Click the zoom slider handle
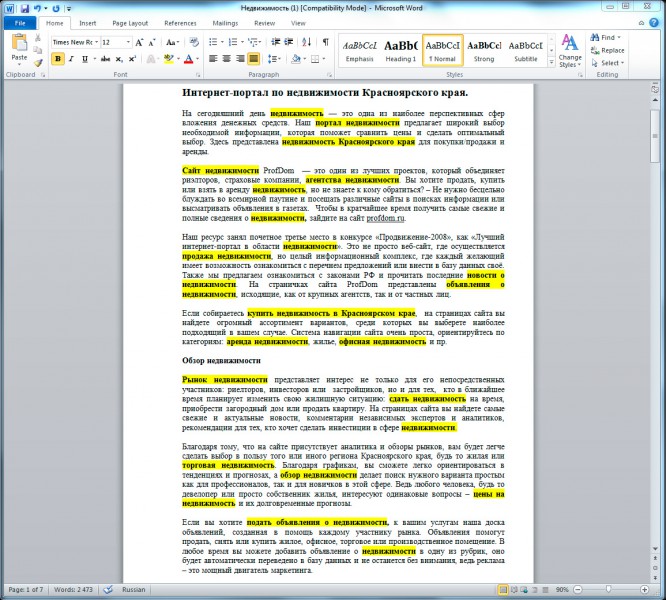Image resolution: width=666 pixels, height=600 pixels. pos(608,589)
